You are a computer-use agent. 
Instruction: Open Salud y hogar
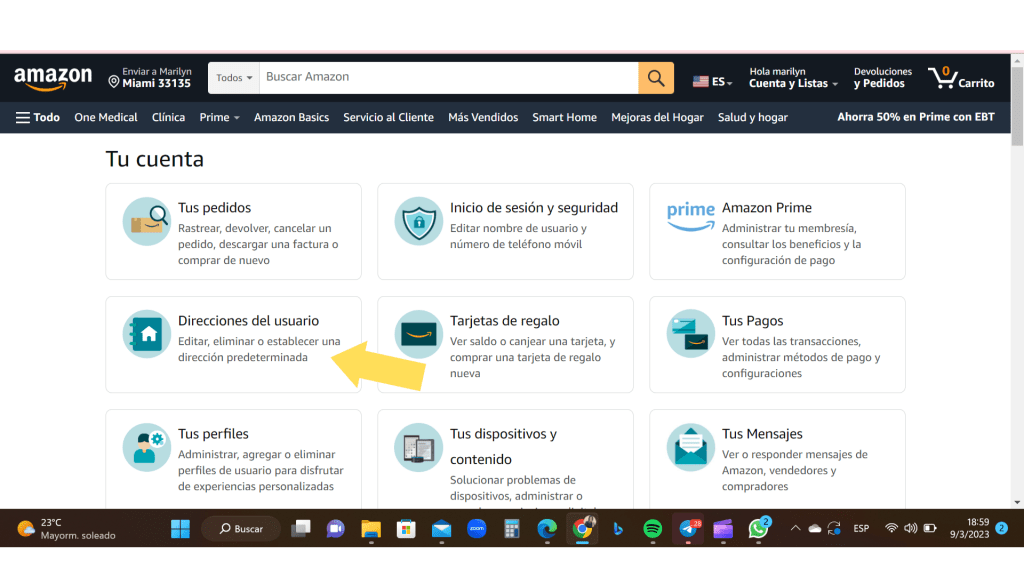752,118
